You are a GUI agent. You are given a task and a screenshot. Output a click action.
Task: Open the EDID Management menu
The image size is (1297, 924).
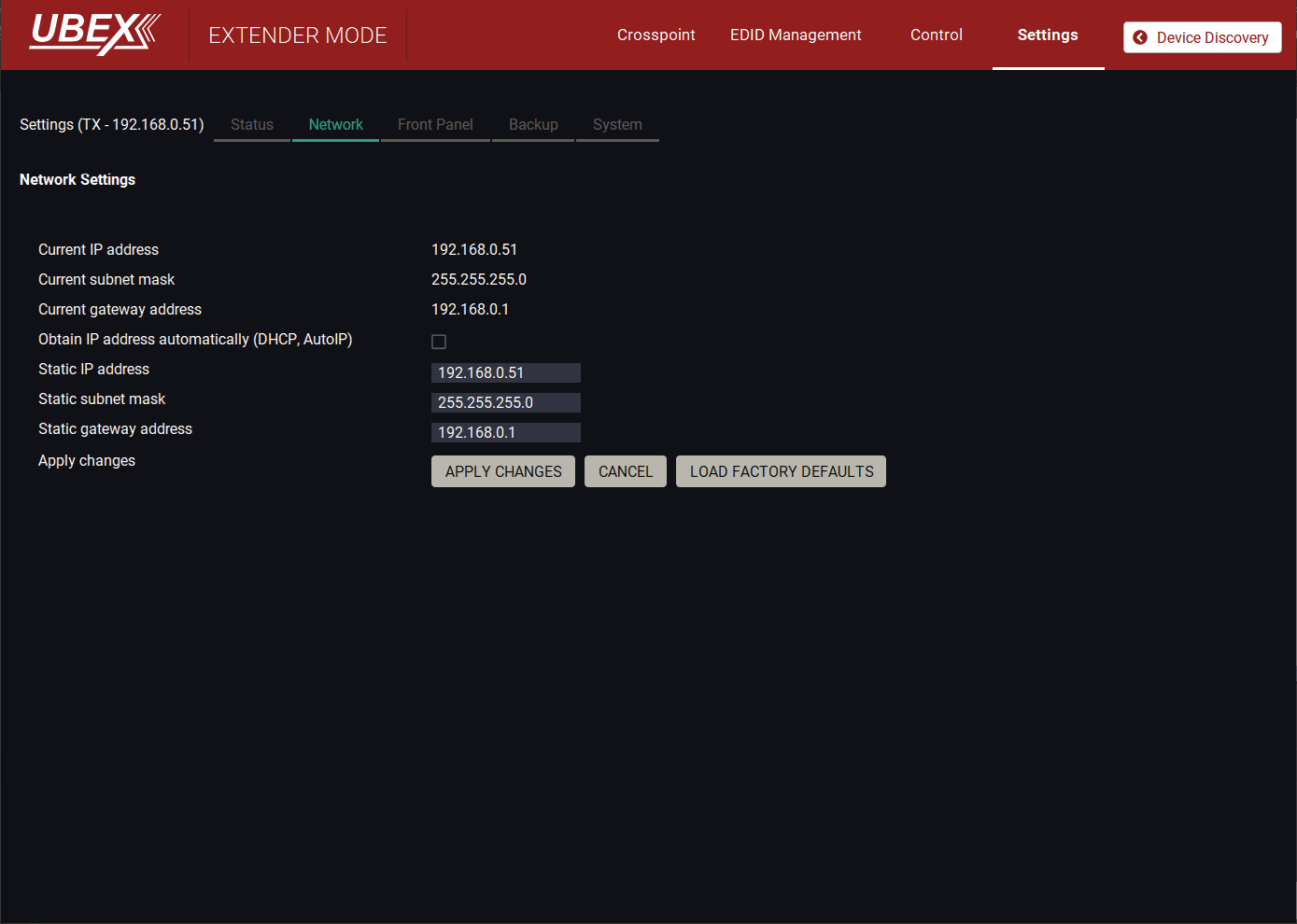click(x=796, y=35)
